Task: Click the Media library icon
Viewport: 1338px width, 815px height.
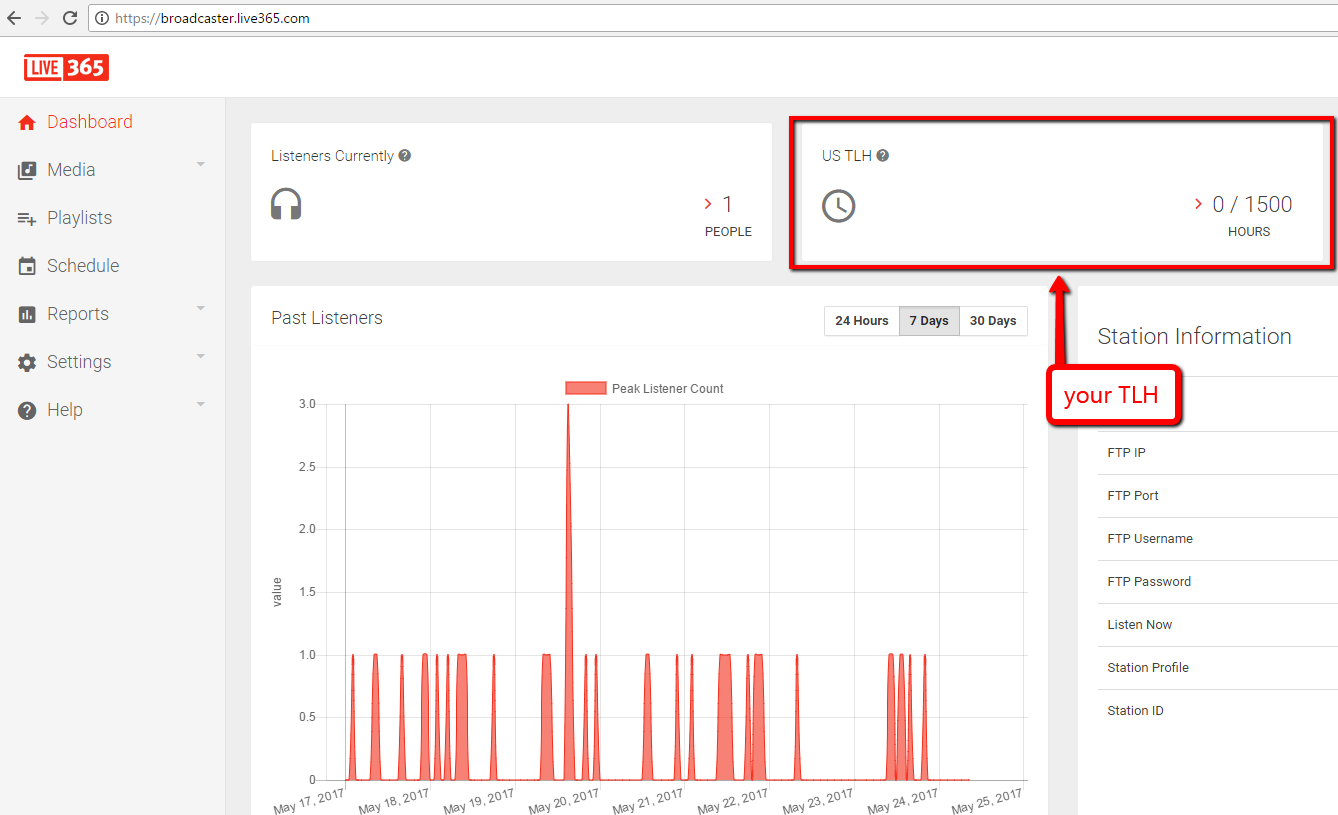Action: pyautogui.click(x=27, y=170)
